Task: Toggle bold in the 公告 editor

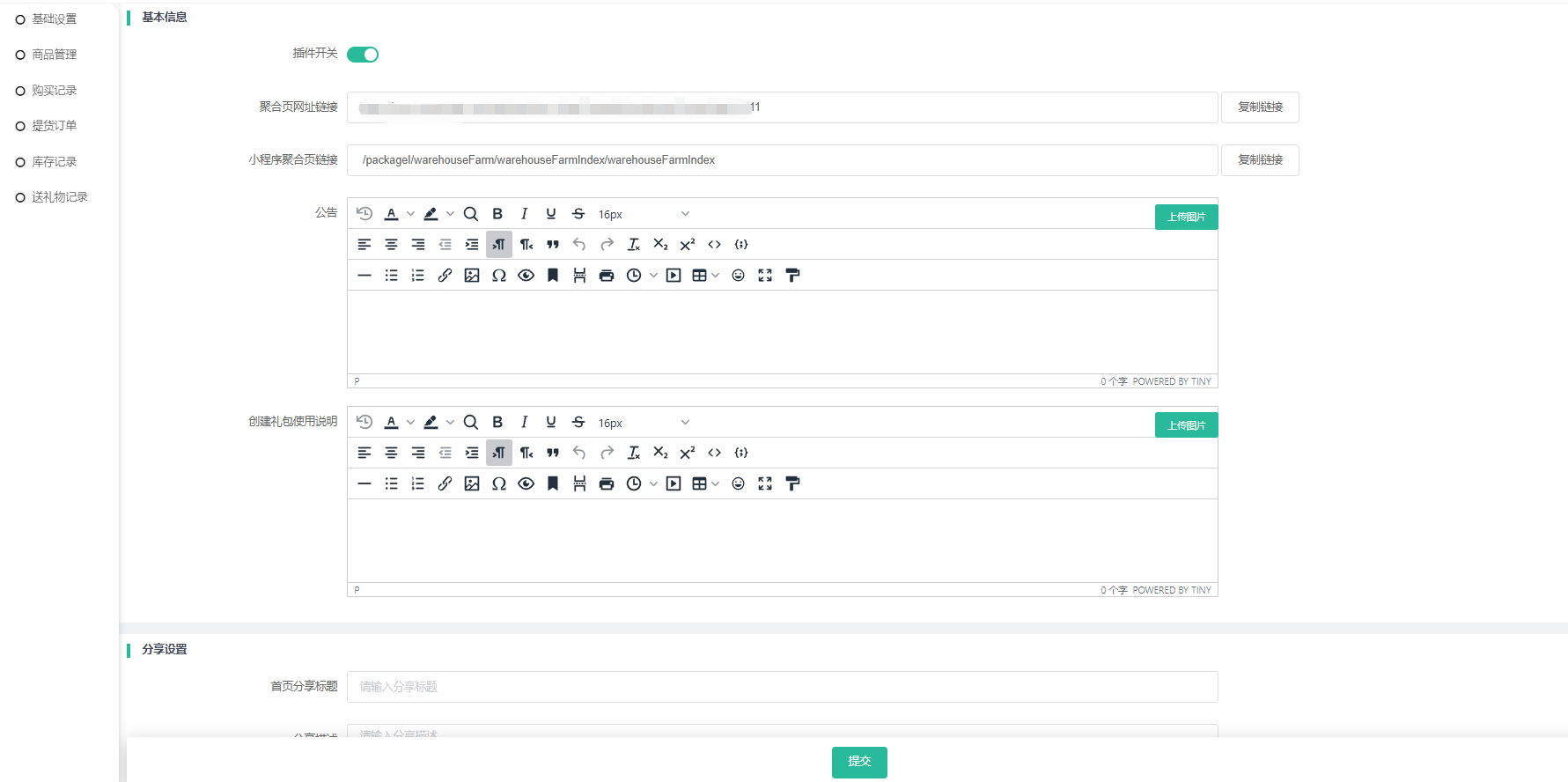Action: point(497,214)
